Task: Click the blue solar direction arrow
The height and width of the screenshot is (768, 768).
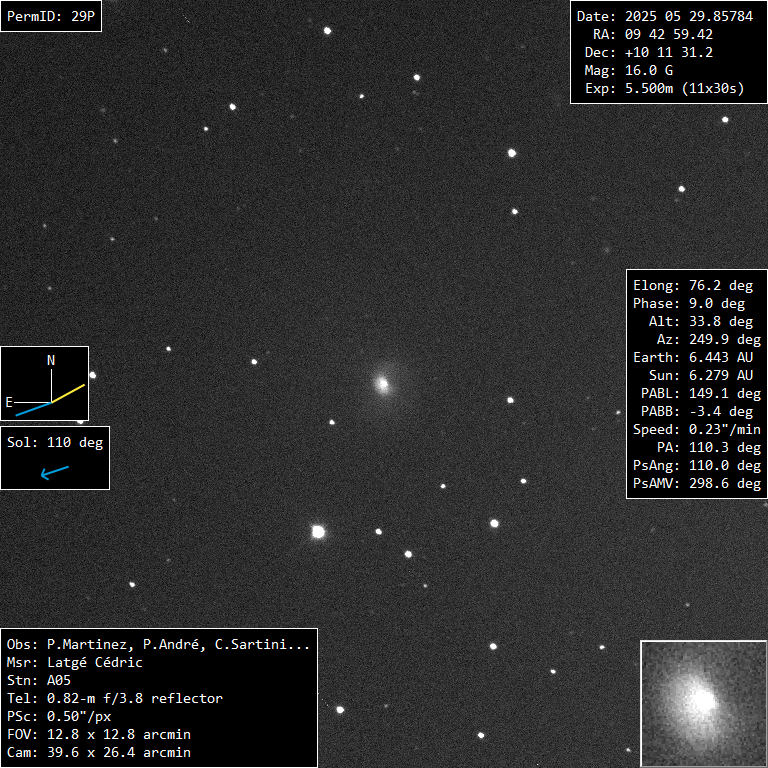Action: (54, 473)
